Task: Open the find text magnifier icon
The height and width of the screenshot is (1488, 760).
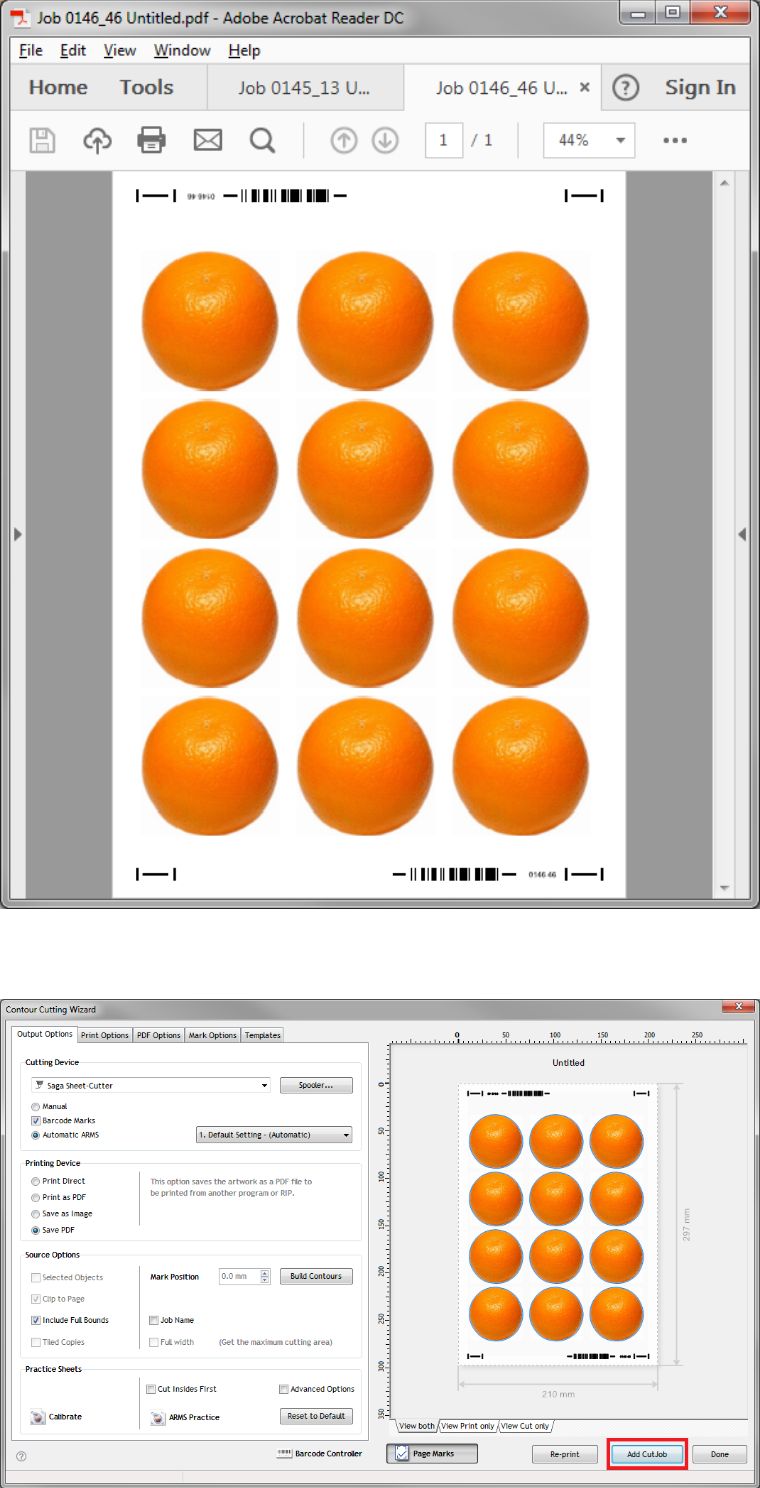Action: [262, 141]
